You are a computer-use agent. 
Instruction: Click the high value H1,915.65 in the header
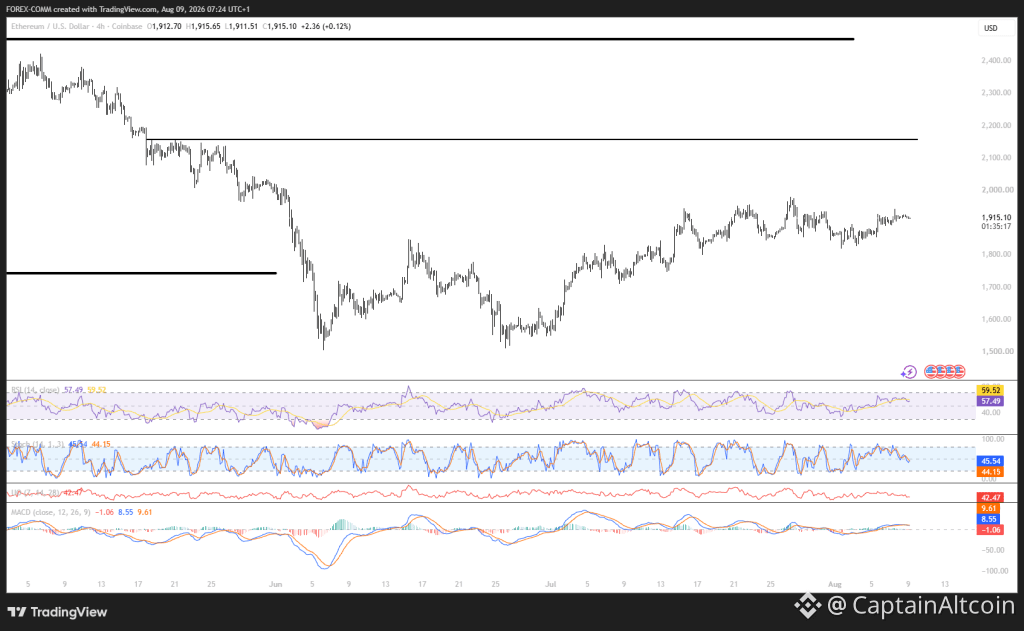(x=203, y=27)
